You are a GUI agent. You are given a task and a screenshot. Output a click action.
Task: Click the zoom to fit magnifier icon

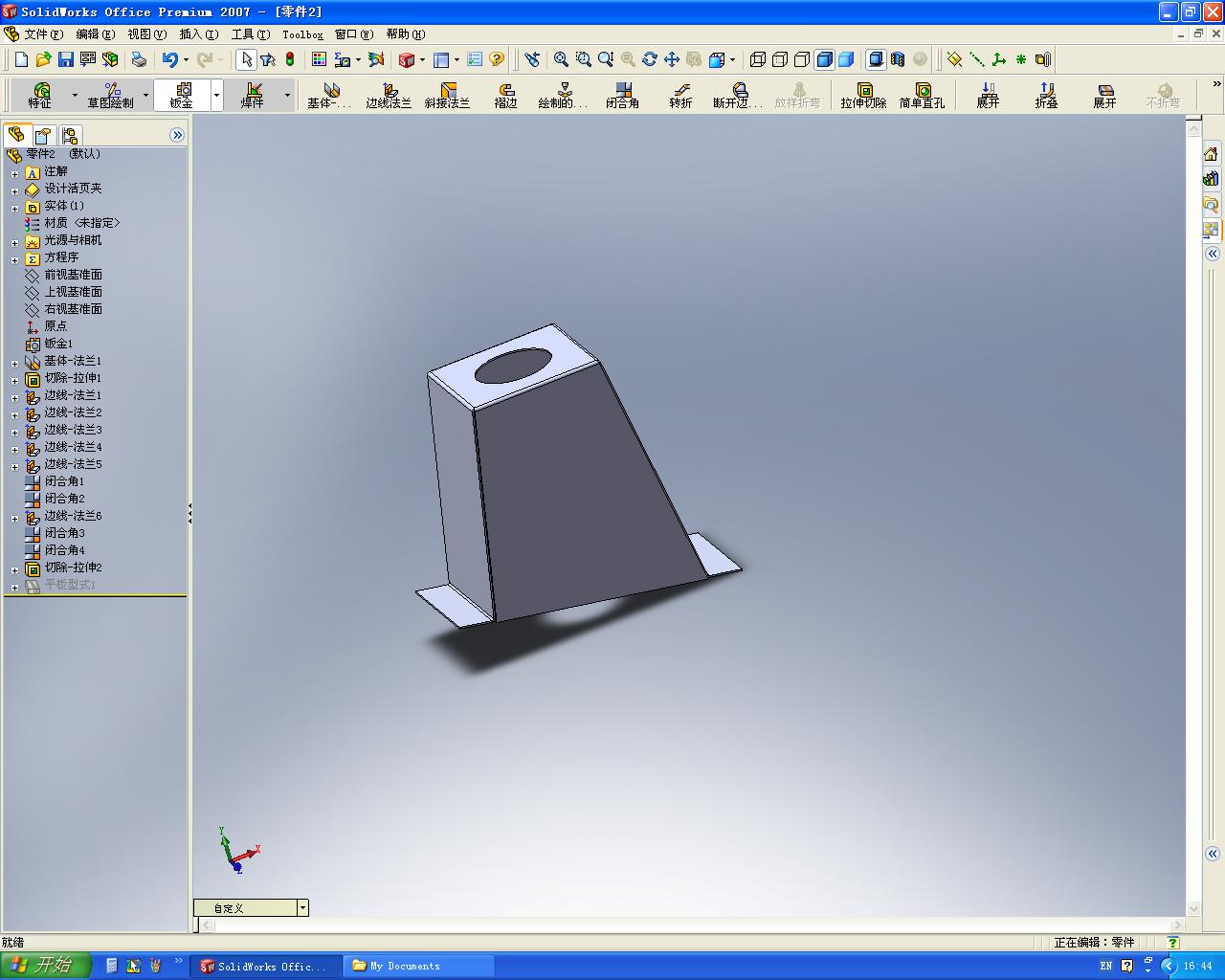[x=561, y=59]
